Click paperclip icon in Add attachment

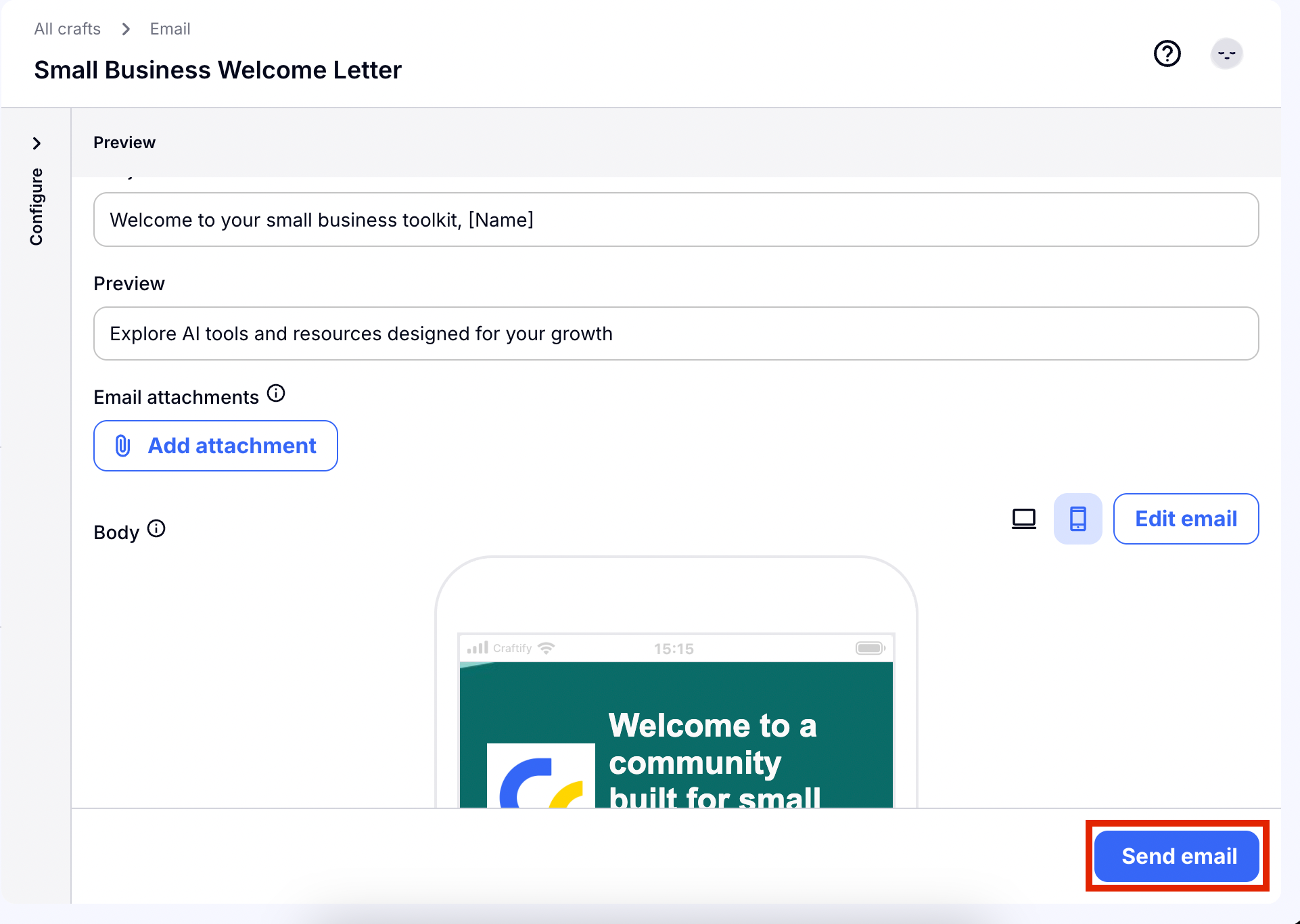click(122, 446)
